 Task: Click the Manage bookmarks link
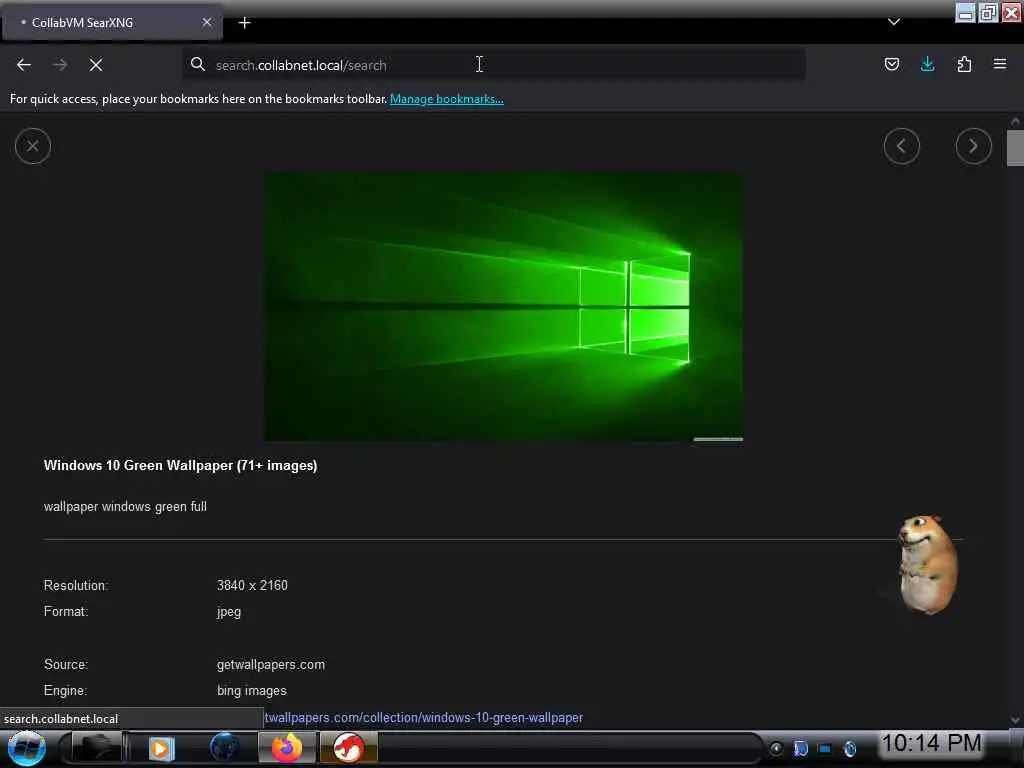point(447,99)
